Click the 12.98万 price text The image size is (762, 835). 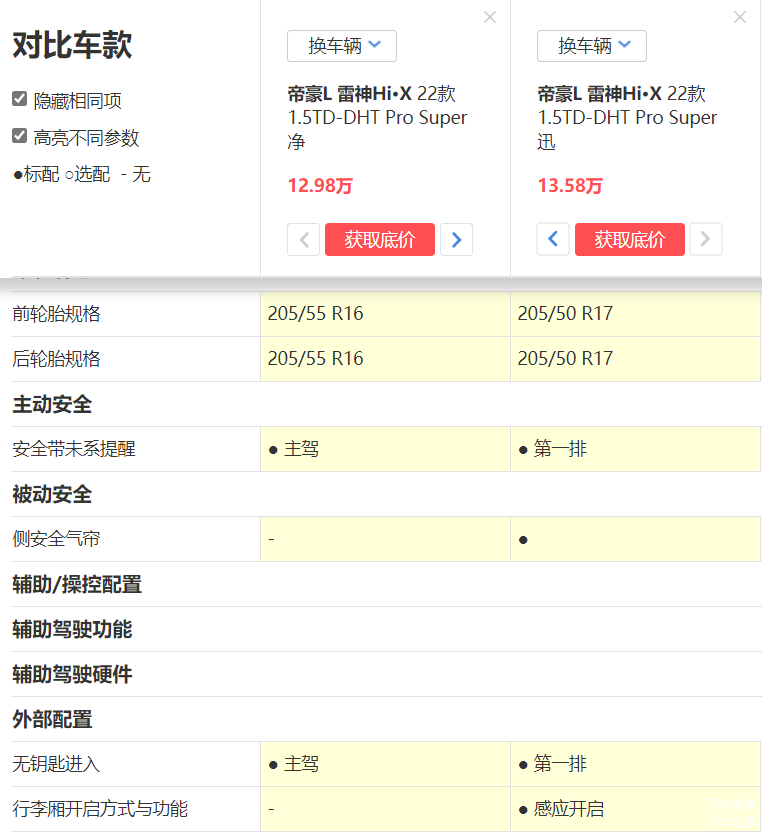[x=320, y=185]
